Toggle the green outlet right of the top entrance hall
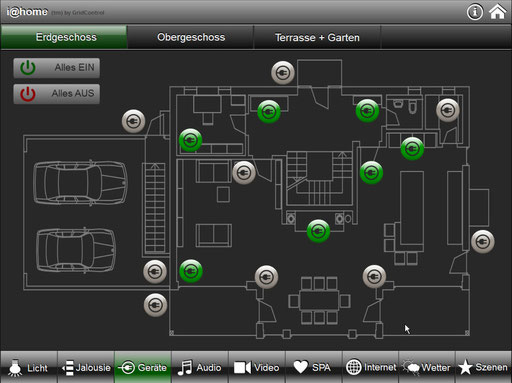Viewport: 512px width, 383px height. pos(367,111)
